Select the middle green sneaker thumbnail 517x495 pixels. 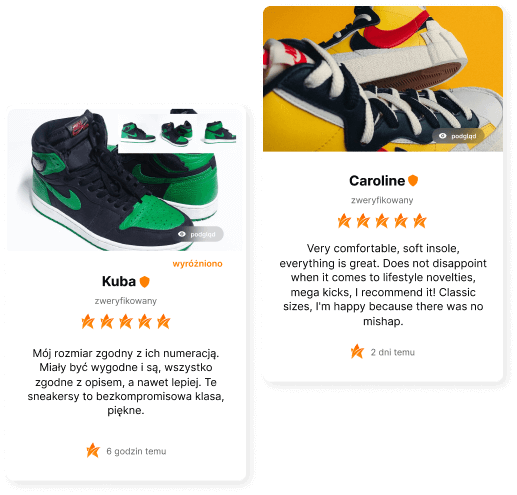[x=177, y=133]
